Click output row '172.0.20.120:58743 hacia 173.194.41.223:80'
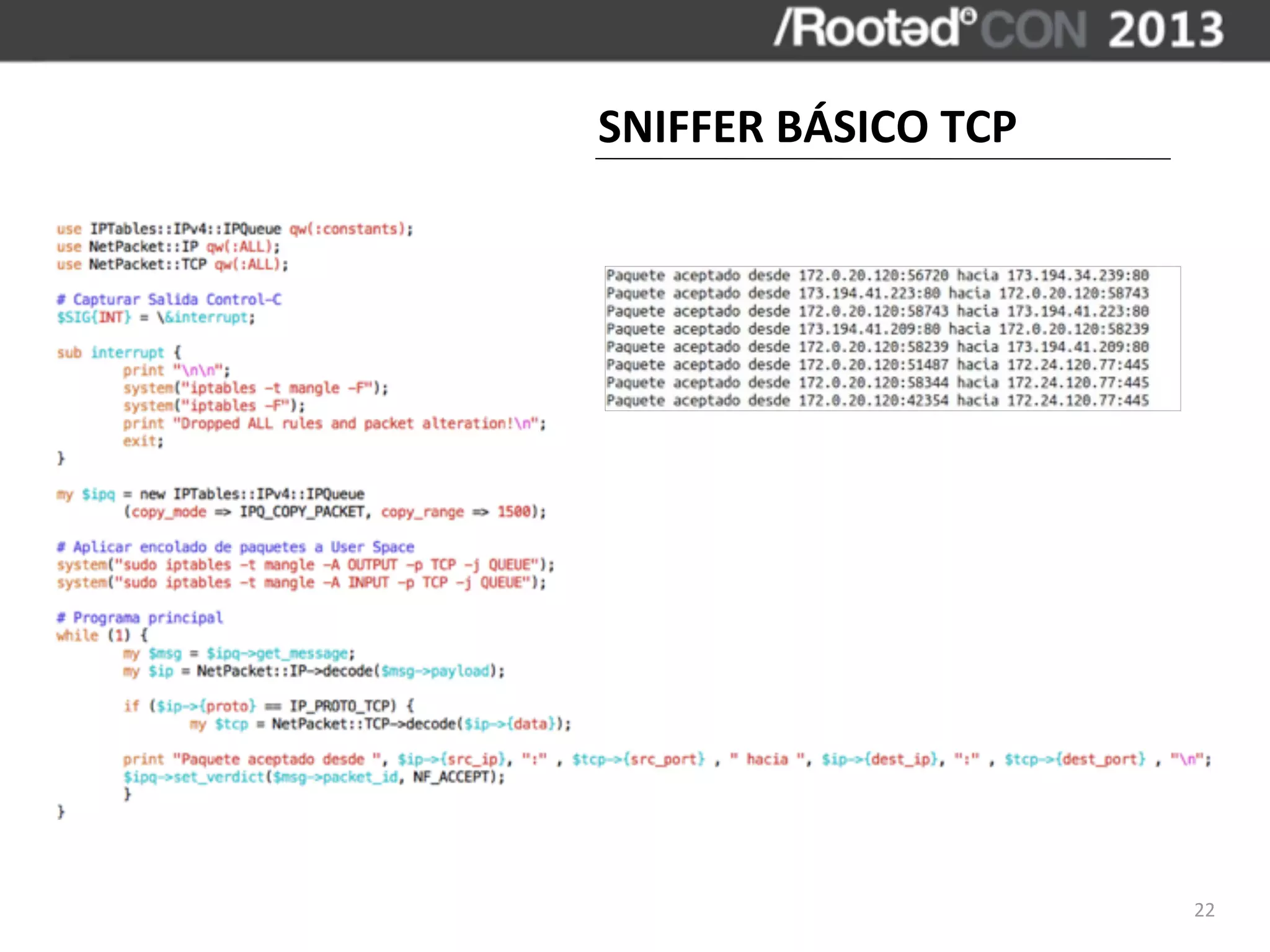 (x=877, y=311)
